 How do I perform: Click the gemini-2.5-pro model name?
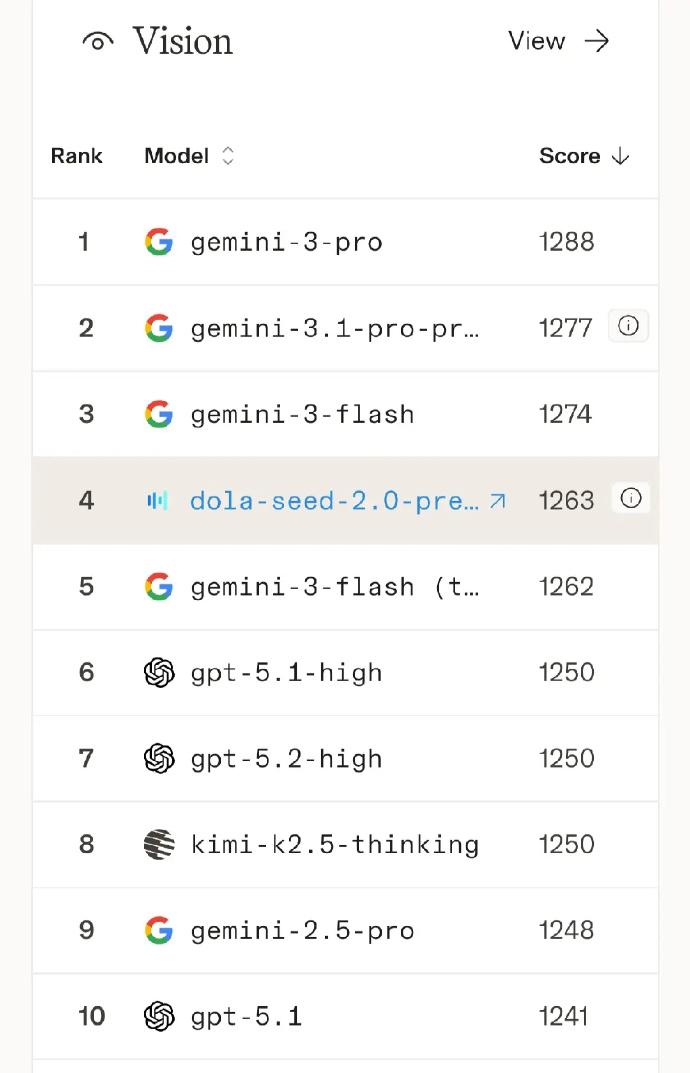pyautogui.click(x=302, y=931)
